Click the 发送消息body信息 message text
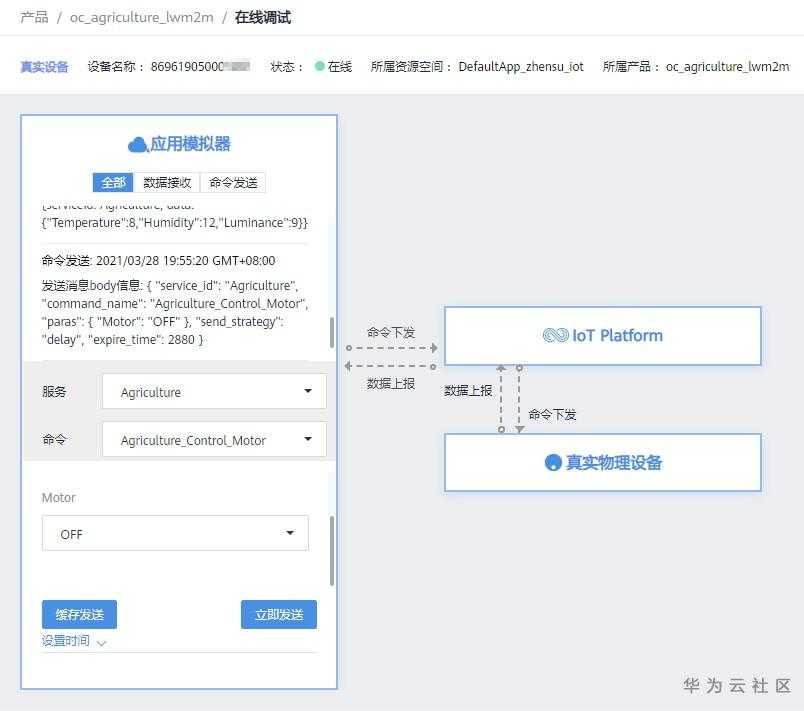Image resolution: width=804 pixels, height=711 pixels. tap(174, 312)
